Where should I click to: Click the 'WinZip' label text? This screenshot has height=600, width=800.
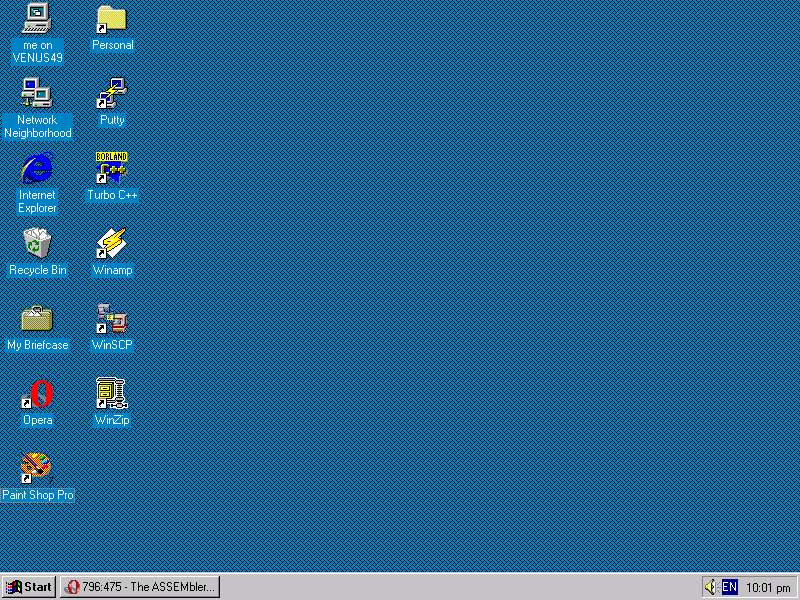click(112, 420)
